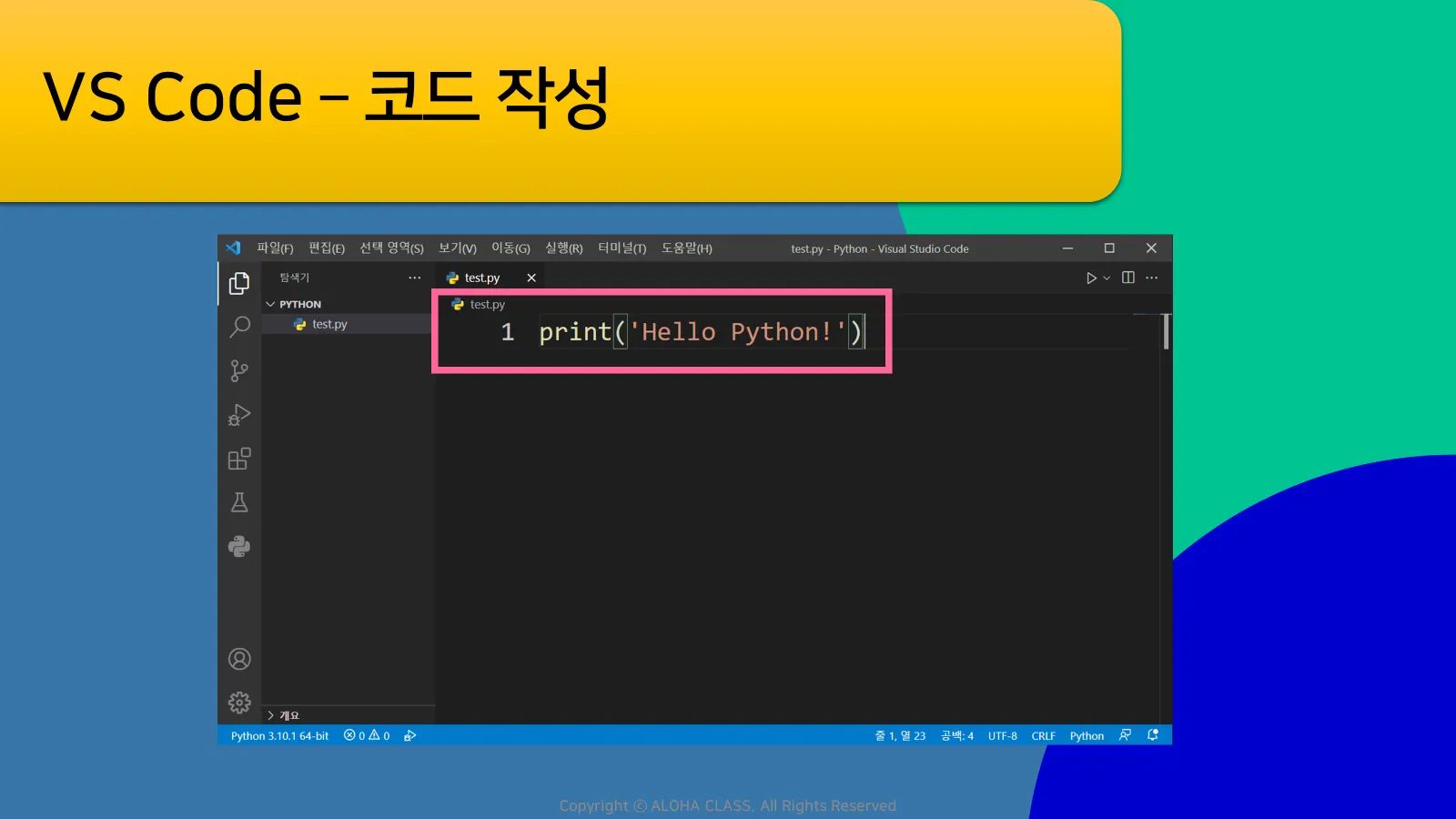Open the Search view icon
Screen dimensions: 1456x819
pyautogui.click(x=239, y=327)
